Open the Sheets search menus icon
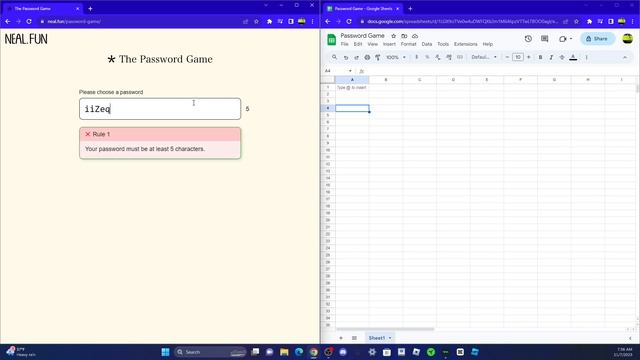The image size is (640, 360). (x=335, y=57)
